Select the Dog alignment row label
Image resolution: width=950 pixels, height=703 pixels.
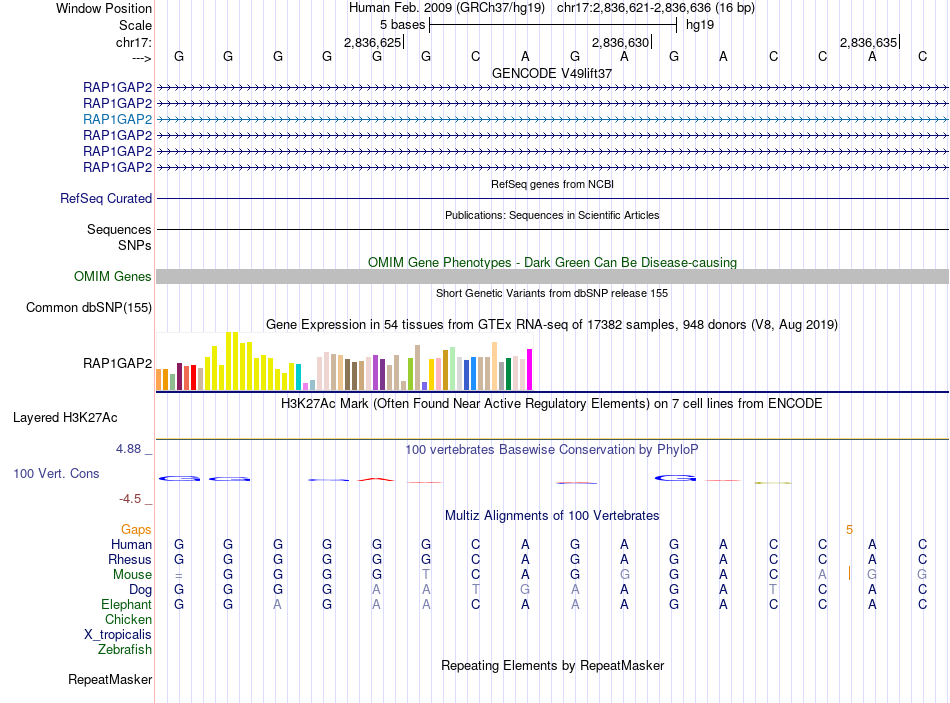tap(141, 590)
